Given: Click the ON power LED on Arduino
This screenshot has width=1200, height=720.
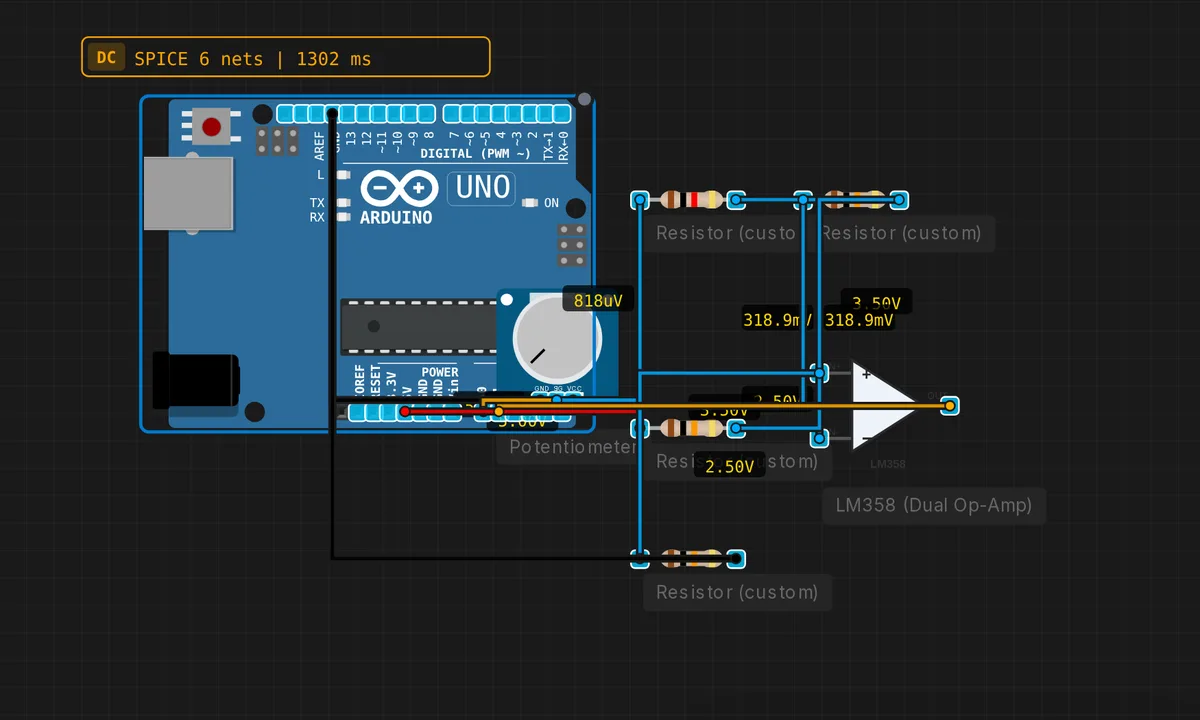Looking at the screenshot, I should tap(531, 203).
